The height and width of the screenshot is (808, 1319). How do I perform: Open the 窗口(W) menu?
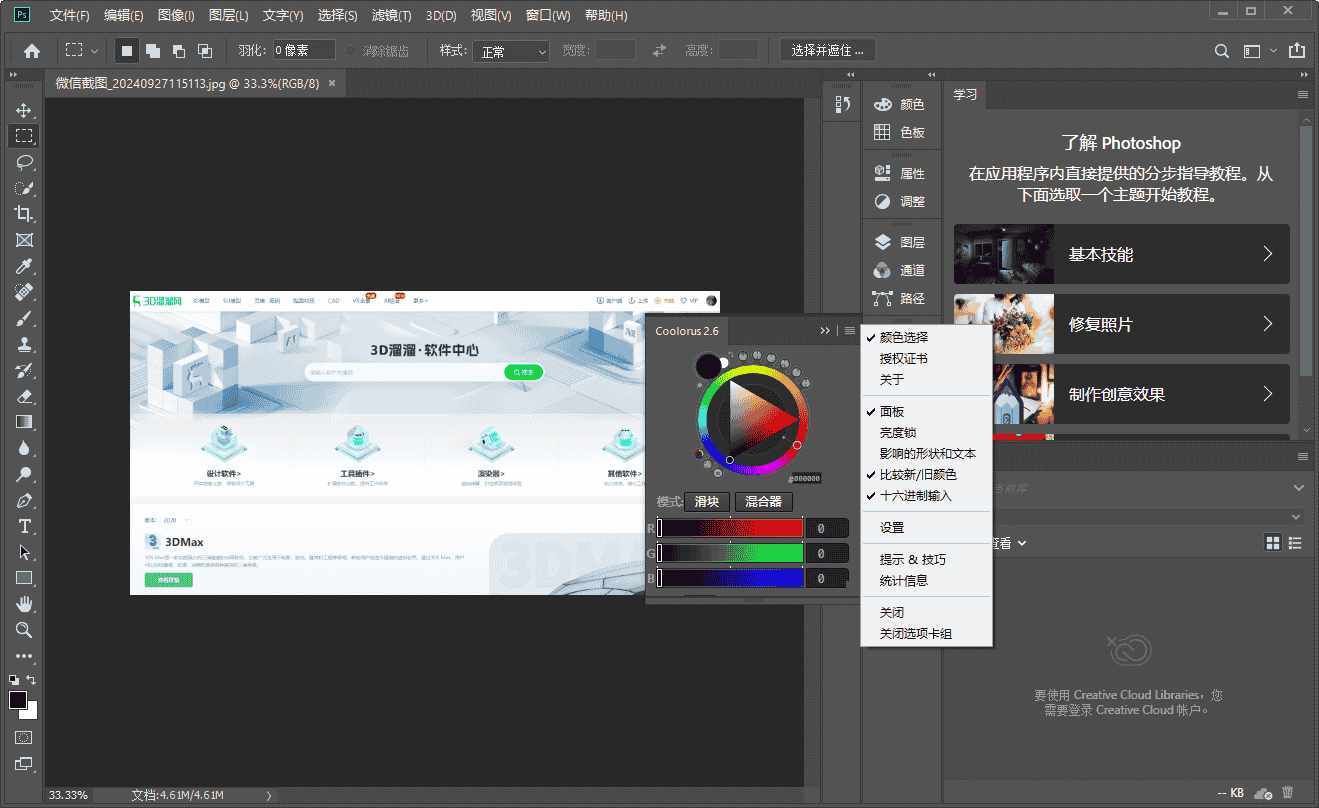548,16
